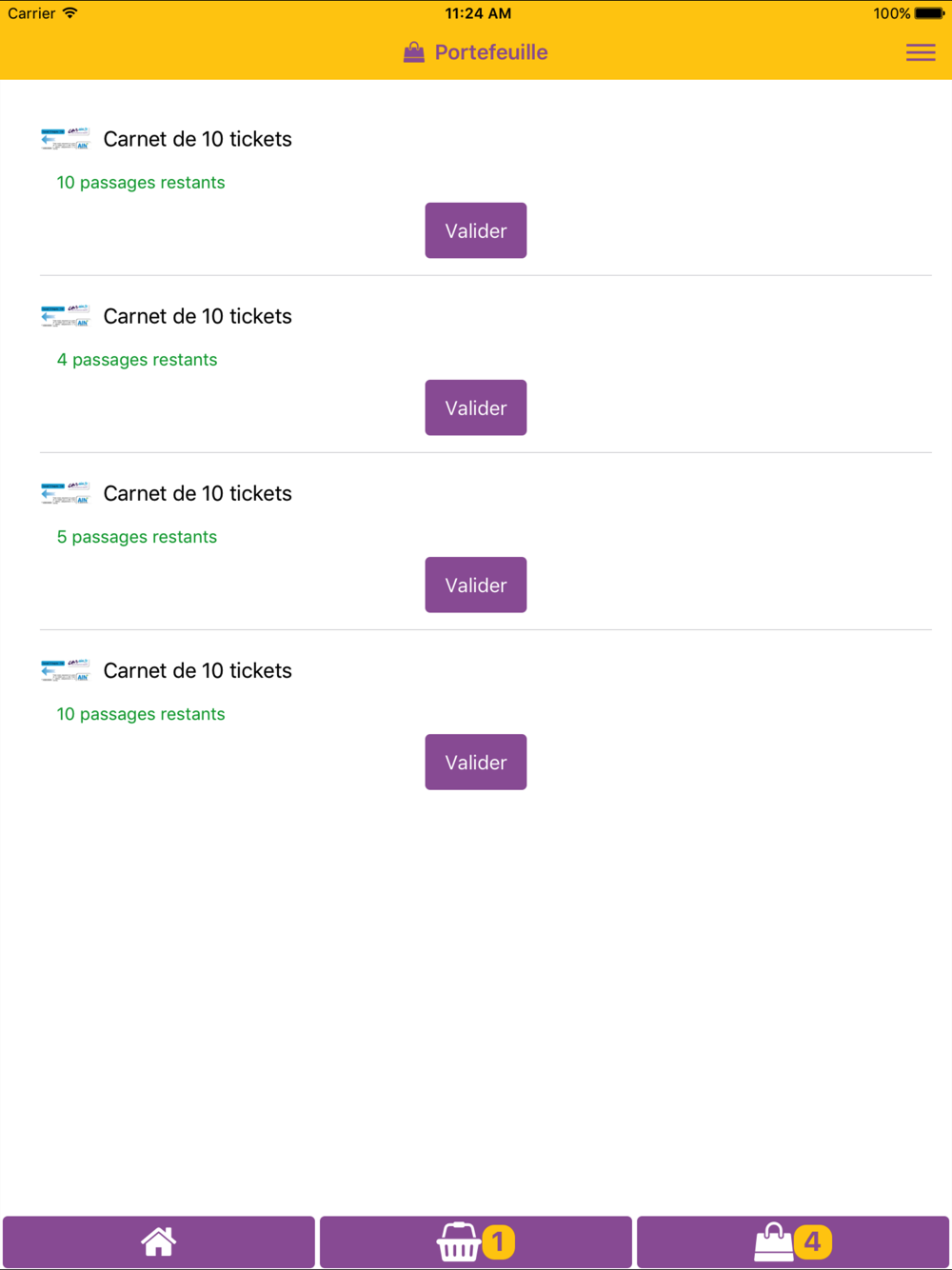
Task: Open the shopping basket tab
Action: [476, 1241]
